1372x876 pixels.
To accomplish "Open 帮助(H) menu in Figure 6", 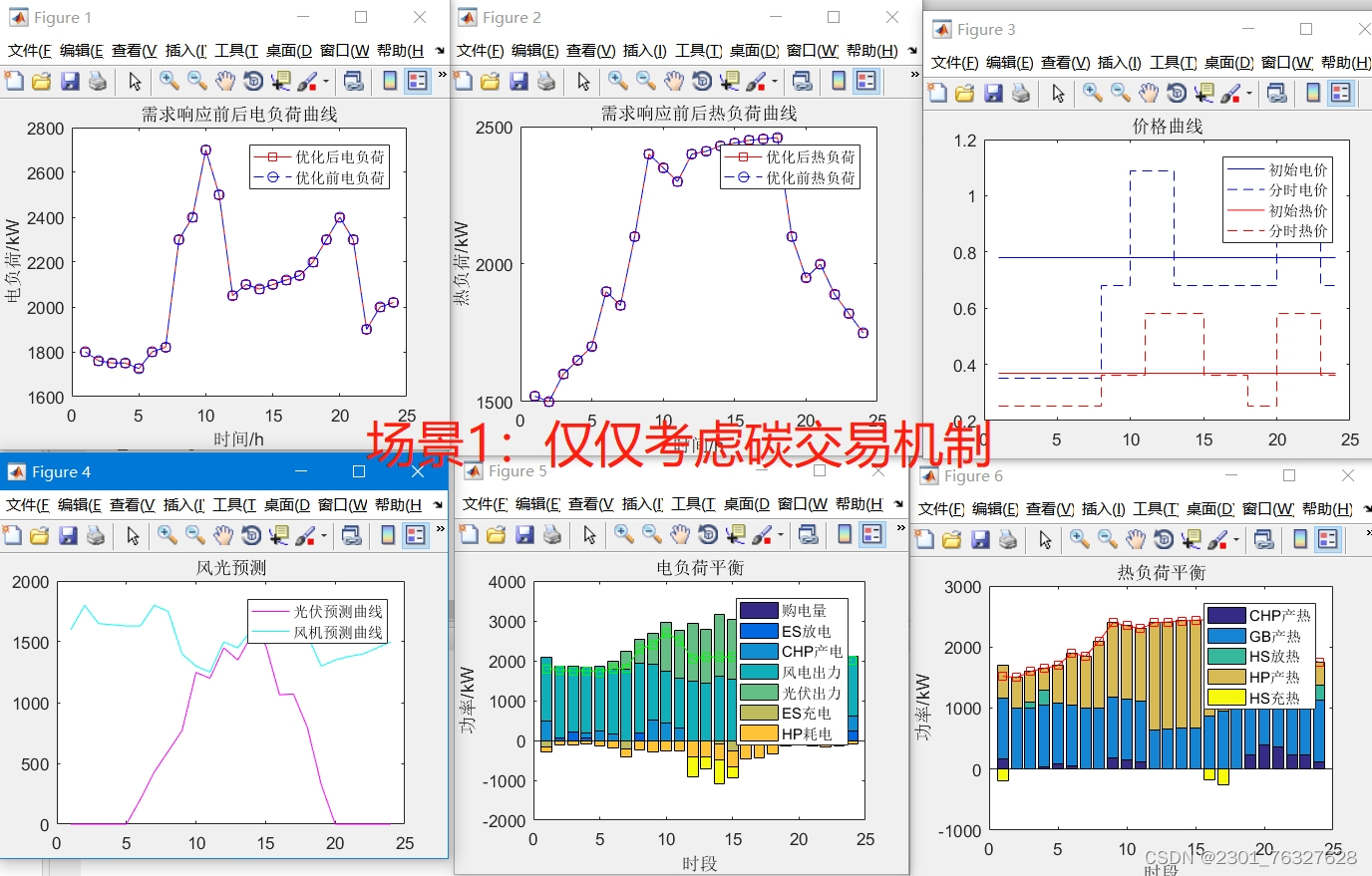I will [x=1327, y=509].
